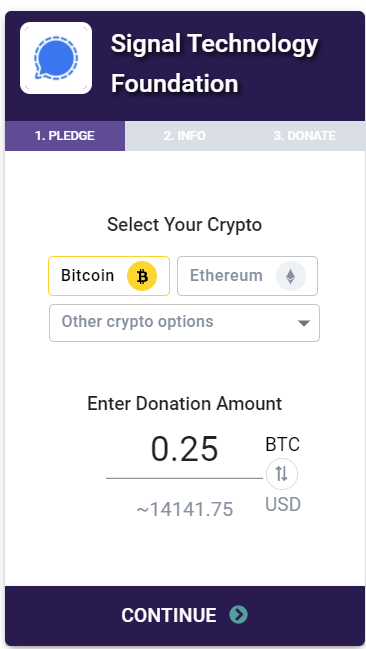Image resolution: width=366 pixels, height=649 pixels.
Task: Click the ~14141.75 converted amount text
Action: coord(185,510)
